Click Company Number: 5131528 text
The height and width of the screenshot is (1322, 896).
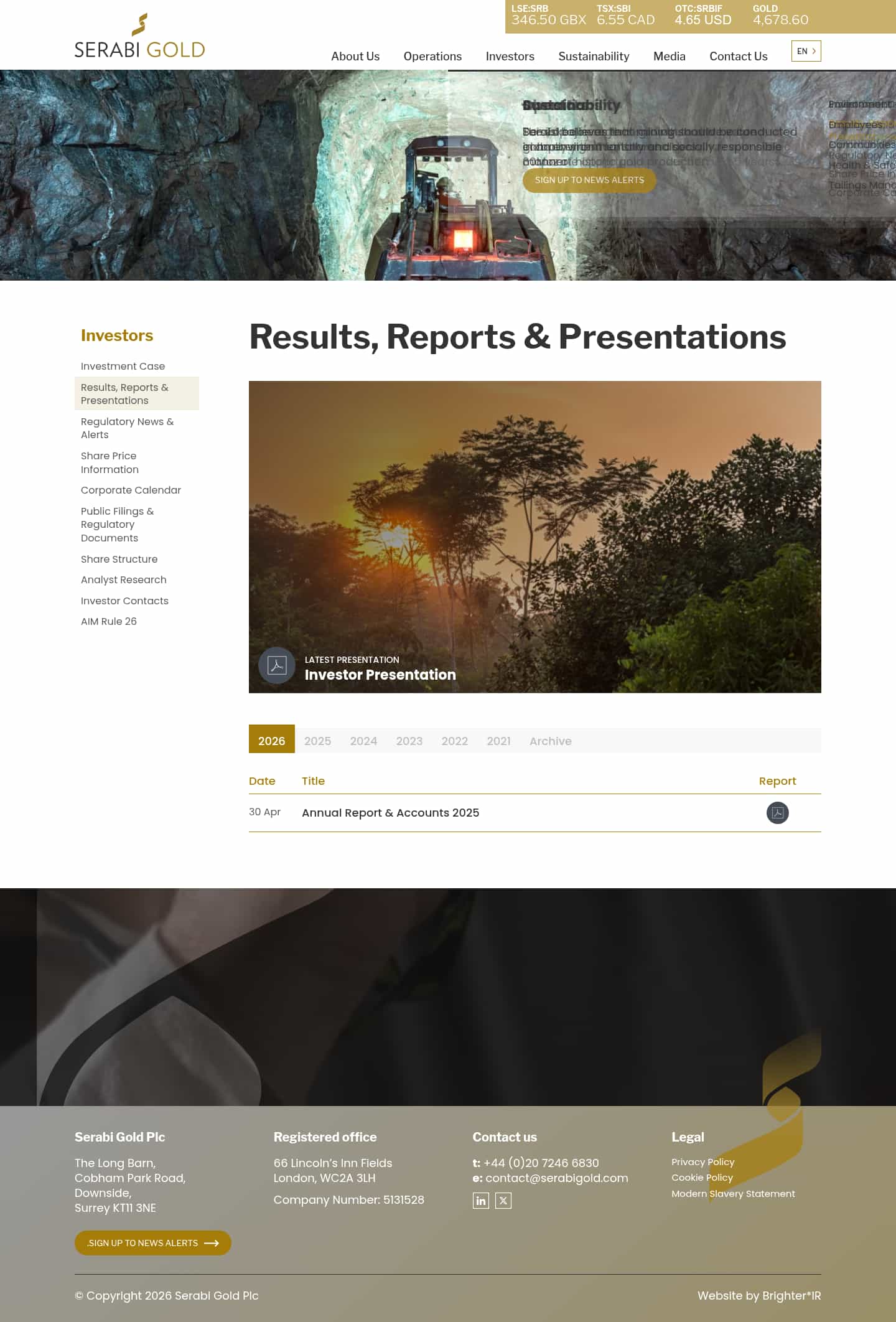348,1200
